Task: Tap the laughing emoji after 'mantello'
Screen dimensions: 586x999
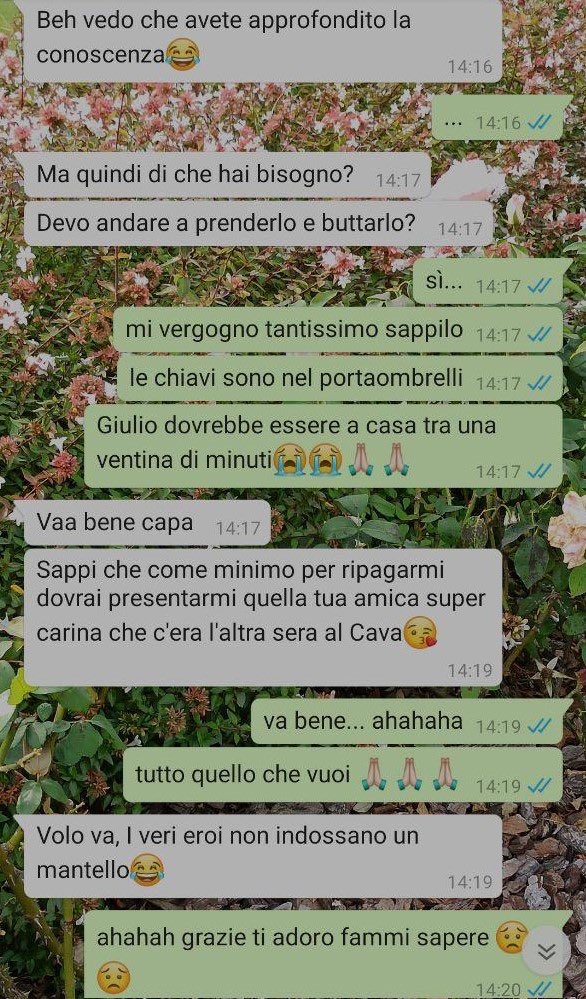Action: (x=147, y=870)
